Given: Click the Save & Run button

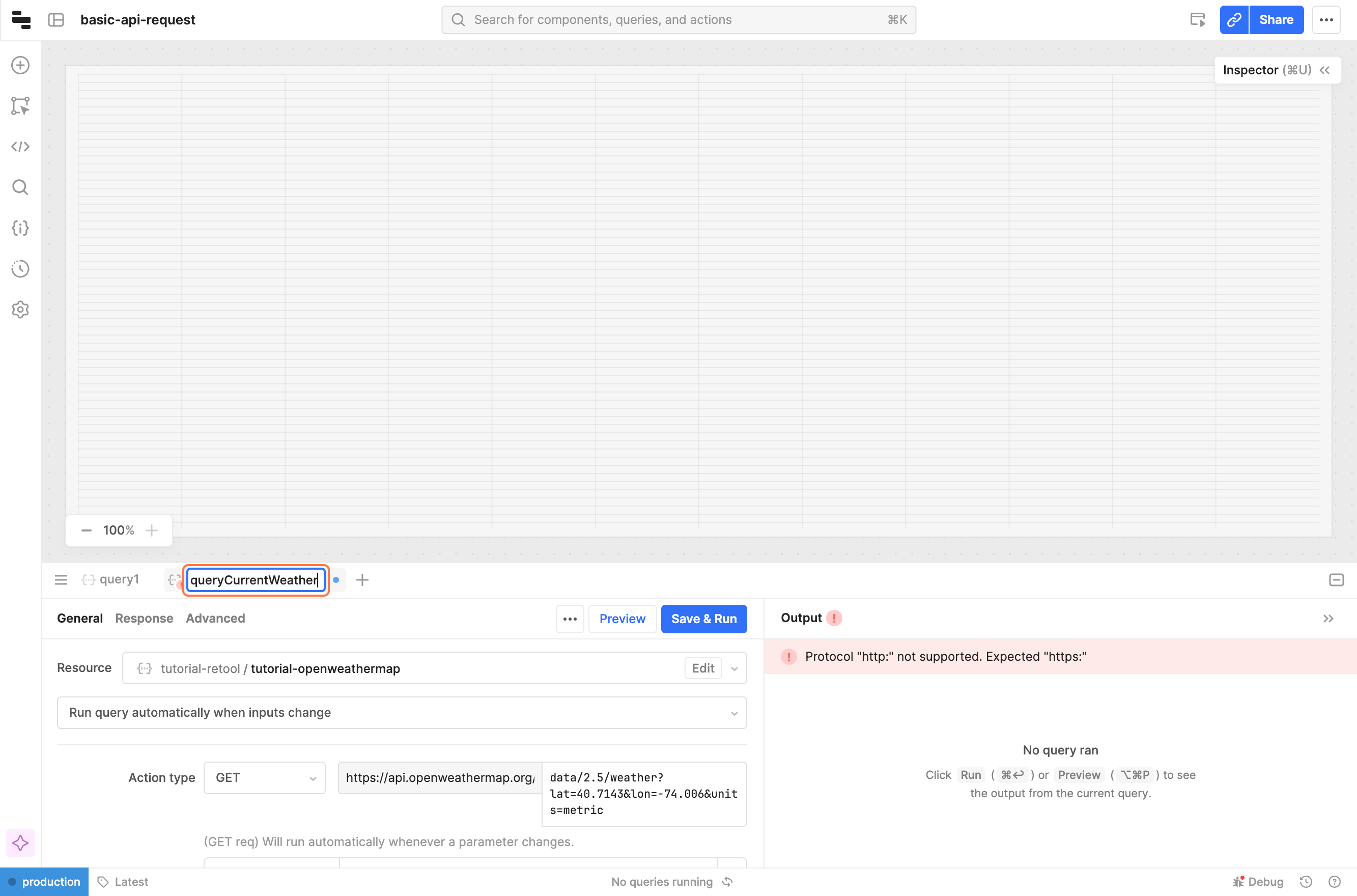Looking at the screenshot, I should pyautogui.click(x=703, y=619).
